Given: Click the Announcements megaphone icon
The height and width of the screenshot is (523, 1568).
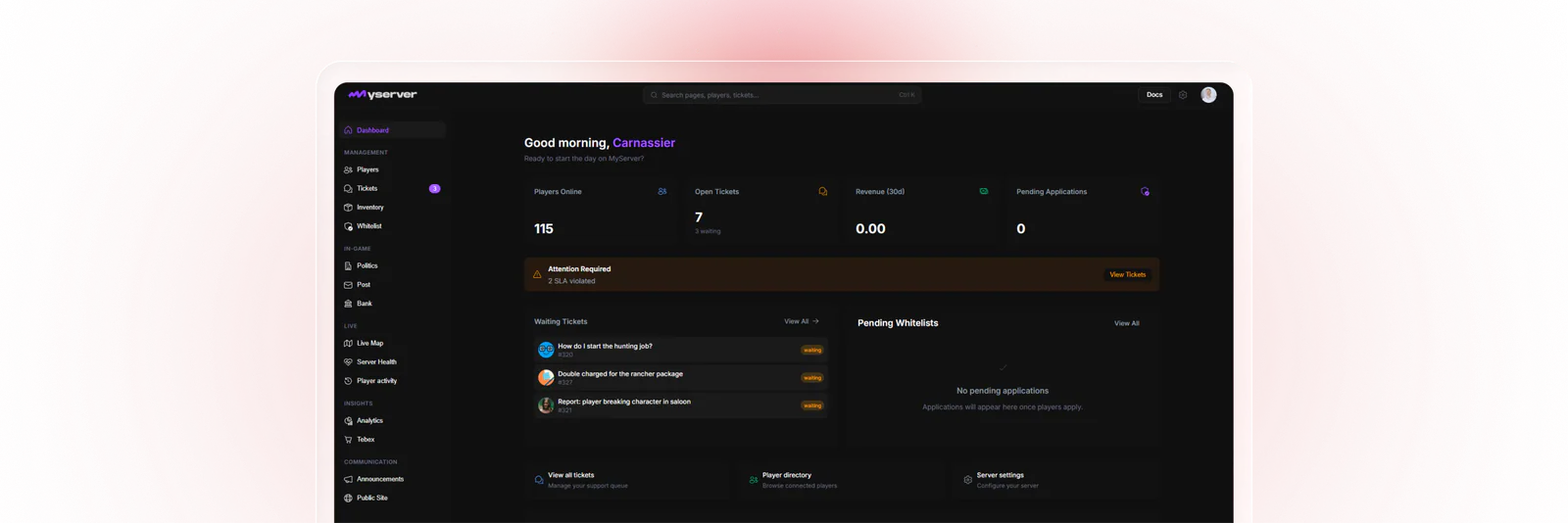Looking at the screenshot, I should click(x=348, y=479).
